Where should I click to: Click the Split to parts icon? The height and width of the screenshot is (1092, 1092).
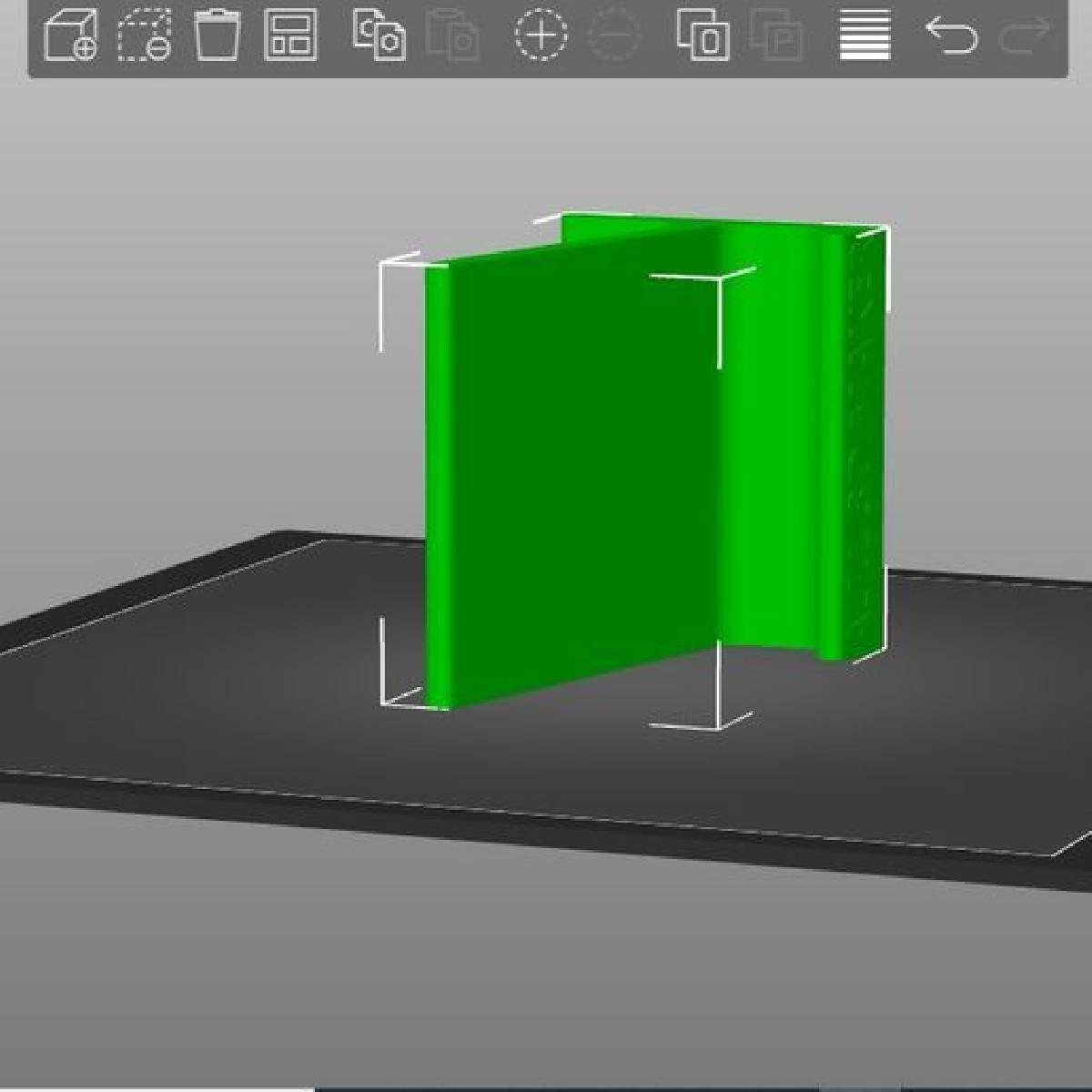tap(775, 36)
